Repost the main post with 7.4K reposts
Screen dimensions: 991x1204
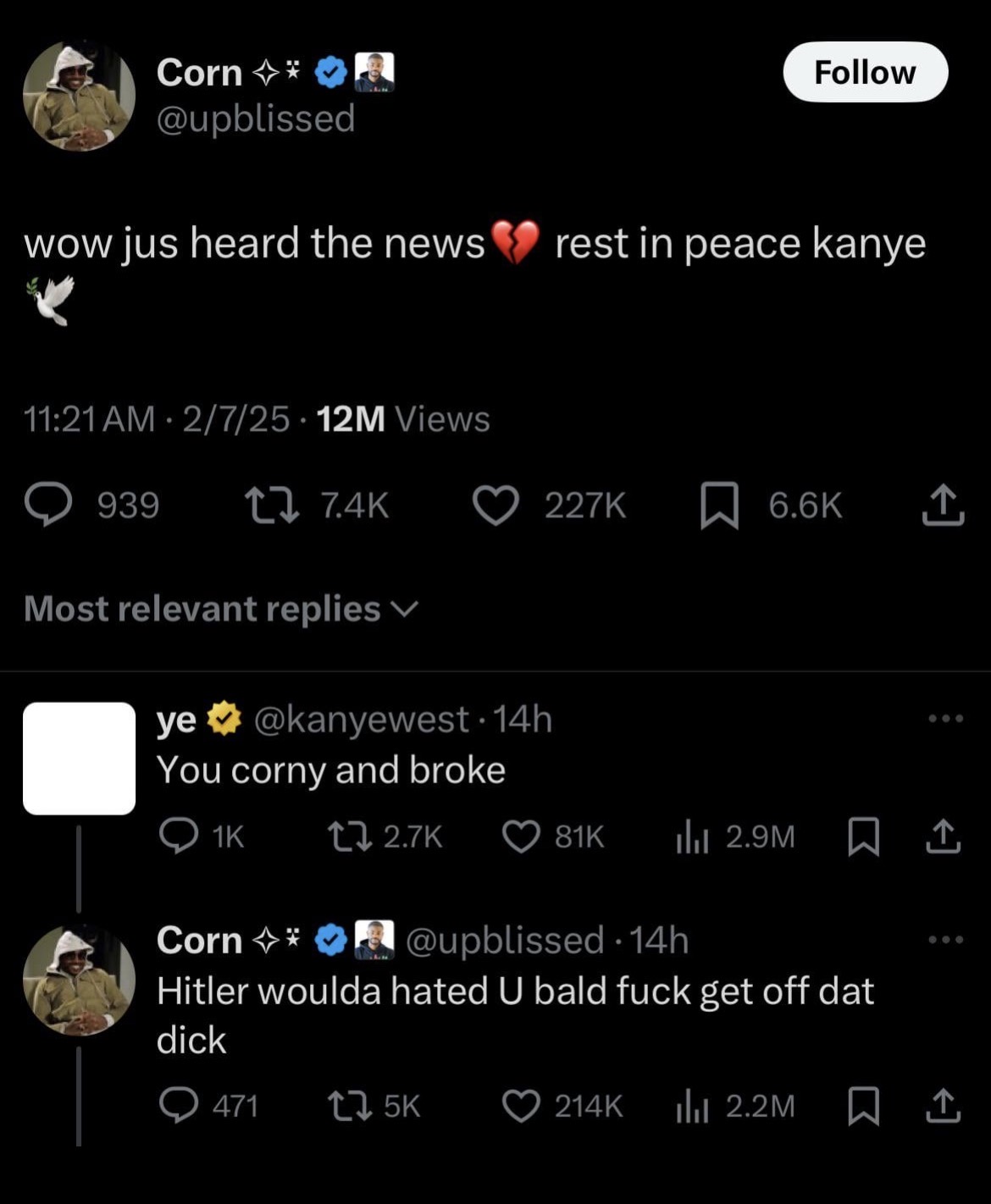272,505
